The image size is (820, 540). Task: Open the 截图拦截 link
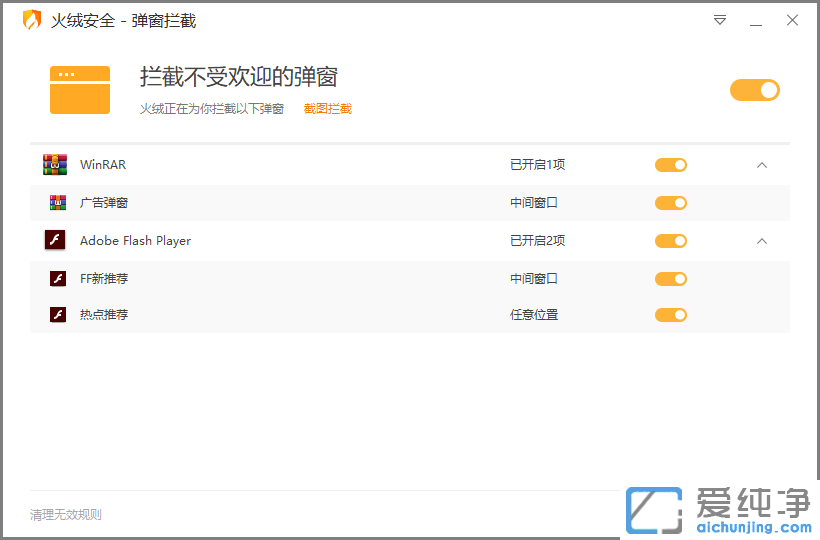[328, 109]
